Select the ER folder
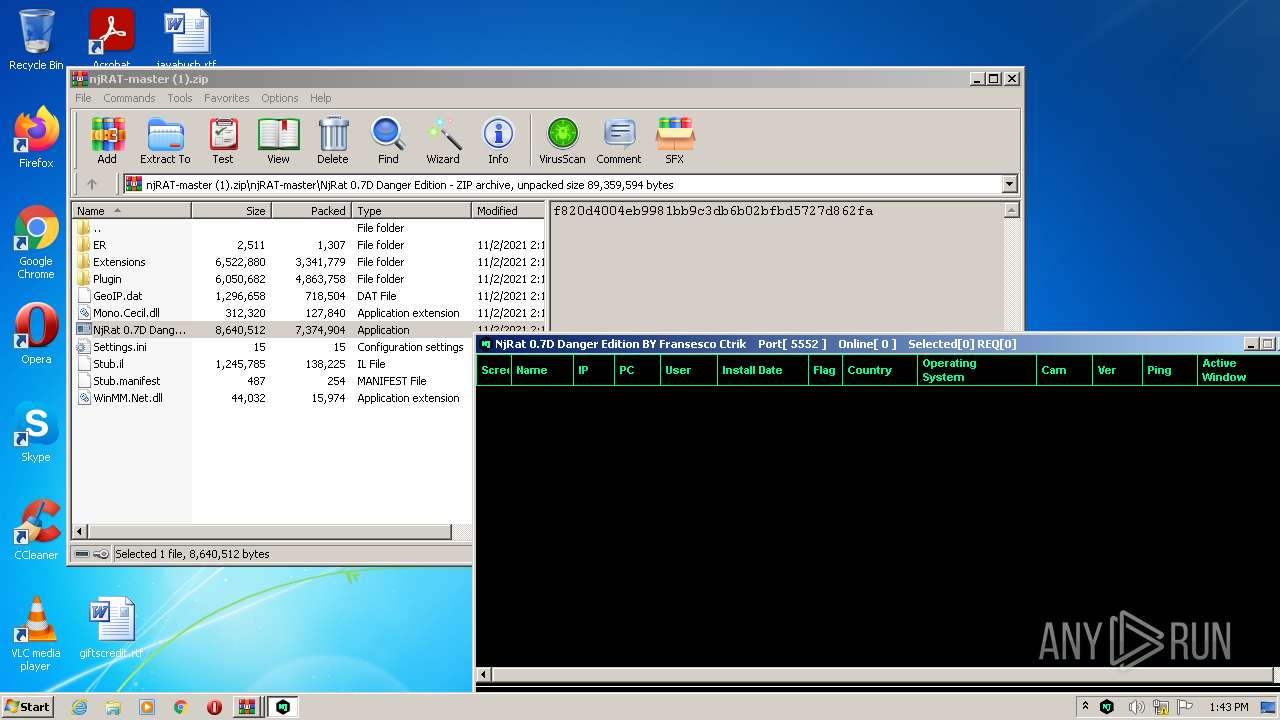Viewport: 1280px width, 720px height. point(309,245)
